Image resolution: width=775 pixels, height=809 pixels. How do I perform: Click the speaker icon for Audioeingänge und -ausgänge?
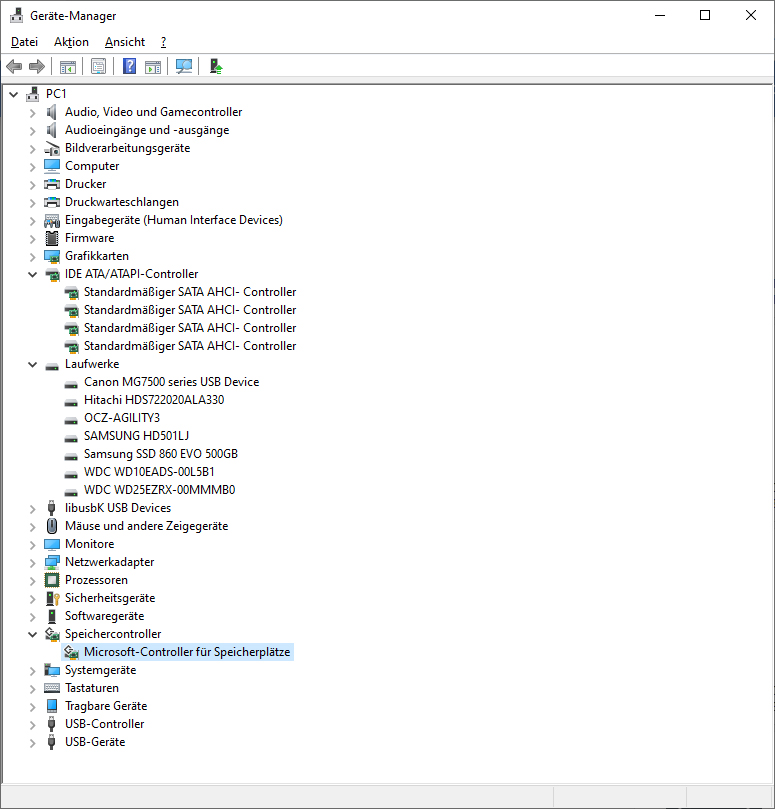tap(52, 130)
